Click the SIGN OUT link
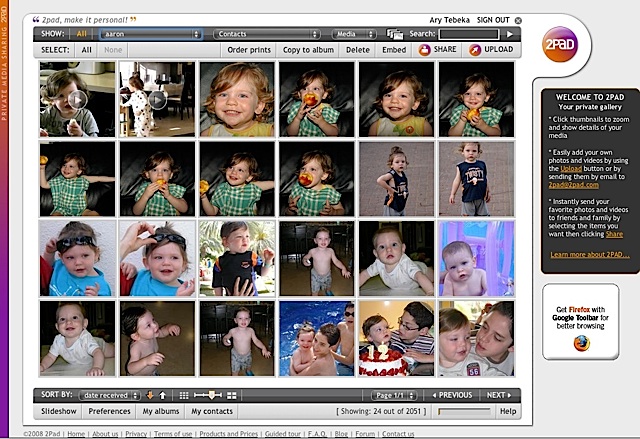The image size is (640, 439). tap(493, 20)
